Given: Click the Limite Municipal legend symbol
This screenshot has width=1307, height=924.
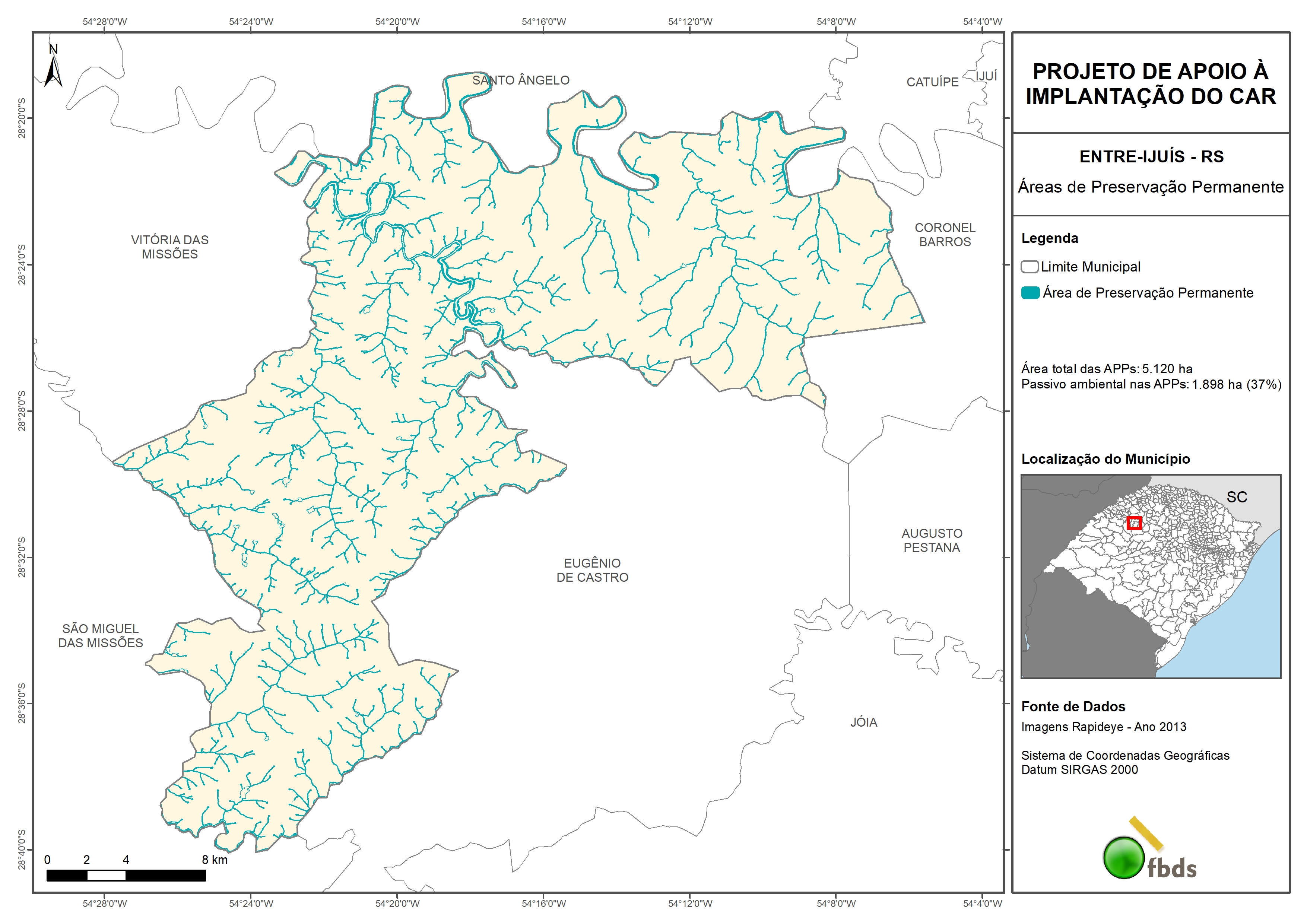Looking at the screenshot, I should pos(1029,266).
